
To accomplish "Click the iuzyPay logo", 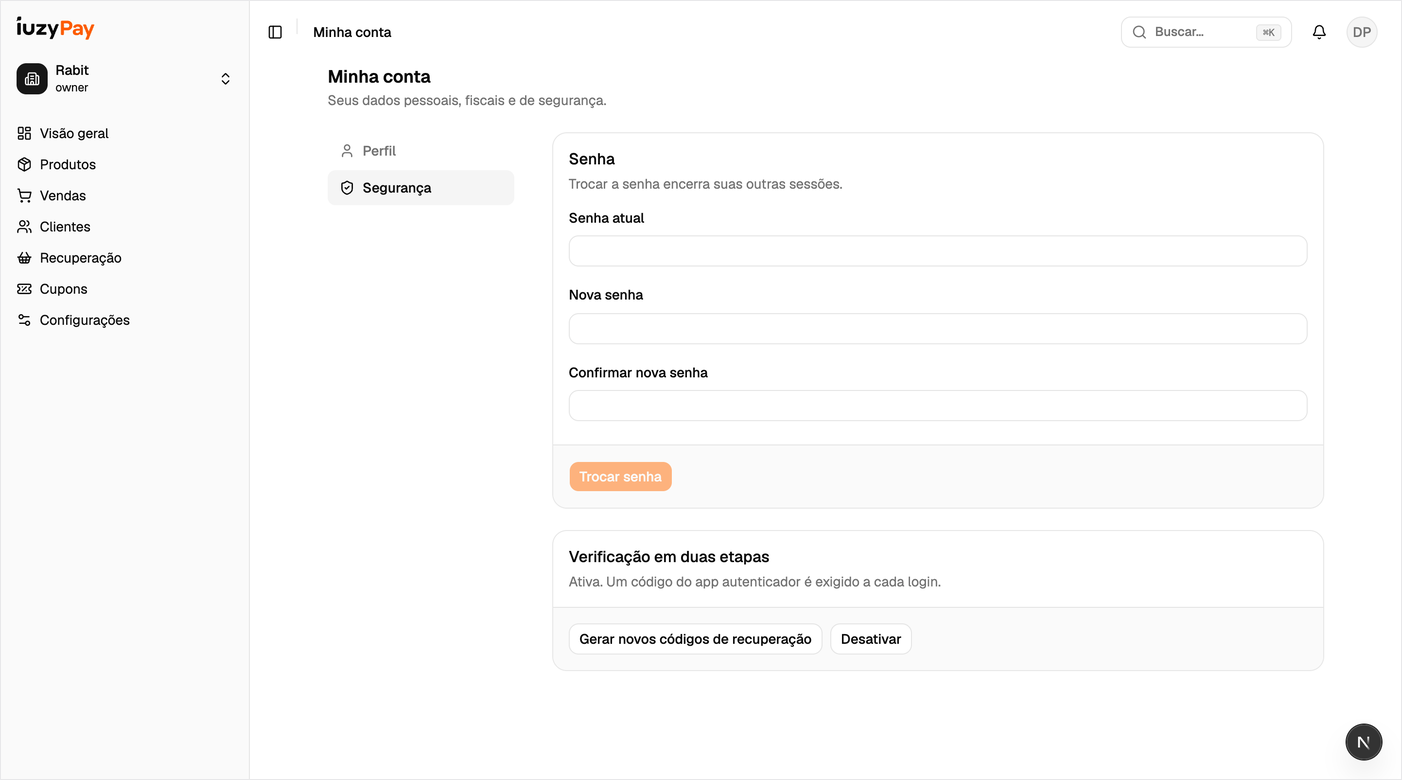I will pos(56,28).
